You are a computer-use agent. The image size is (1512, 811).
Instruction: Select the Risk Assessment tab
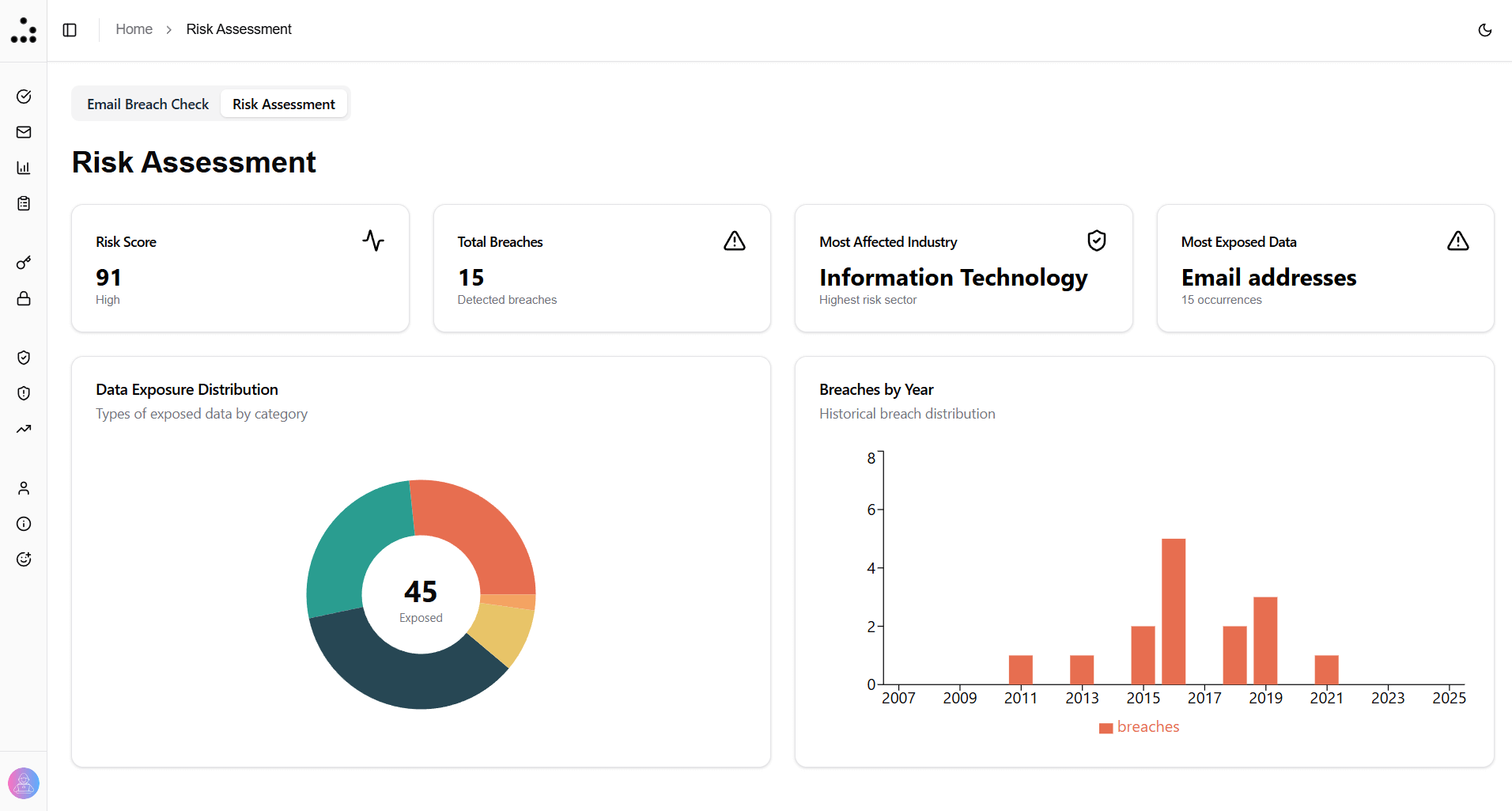pyautogui.click(x=284, y=104)
